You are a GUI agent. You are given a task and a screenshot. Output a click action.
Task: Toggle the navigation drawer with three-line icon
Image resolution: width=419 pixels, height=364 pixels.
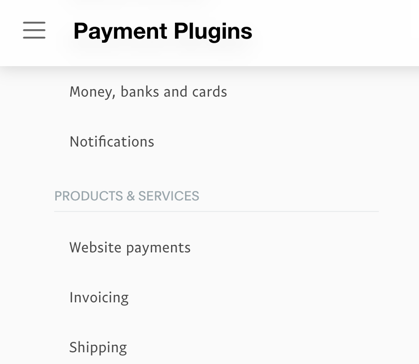[34, 30]
